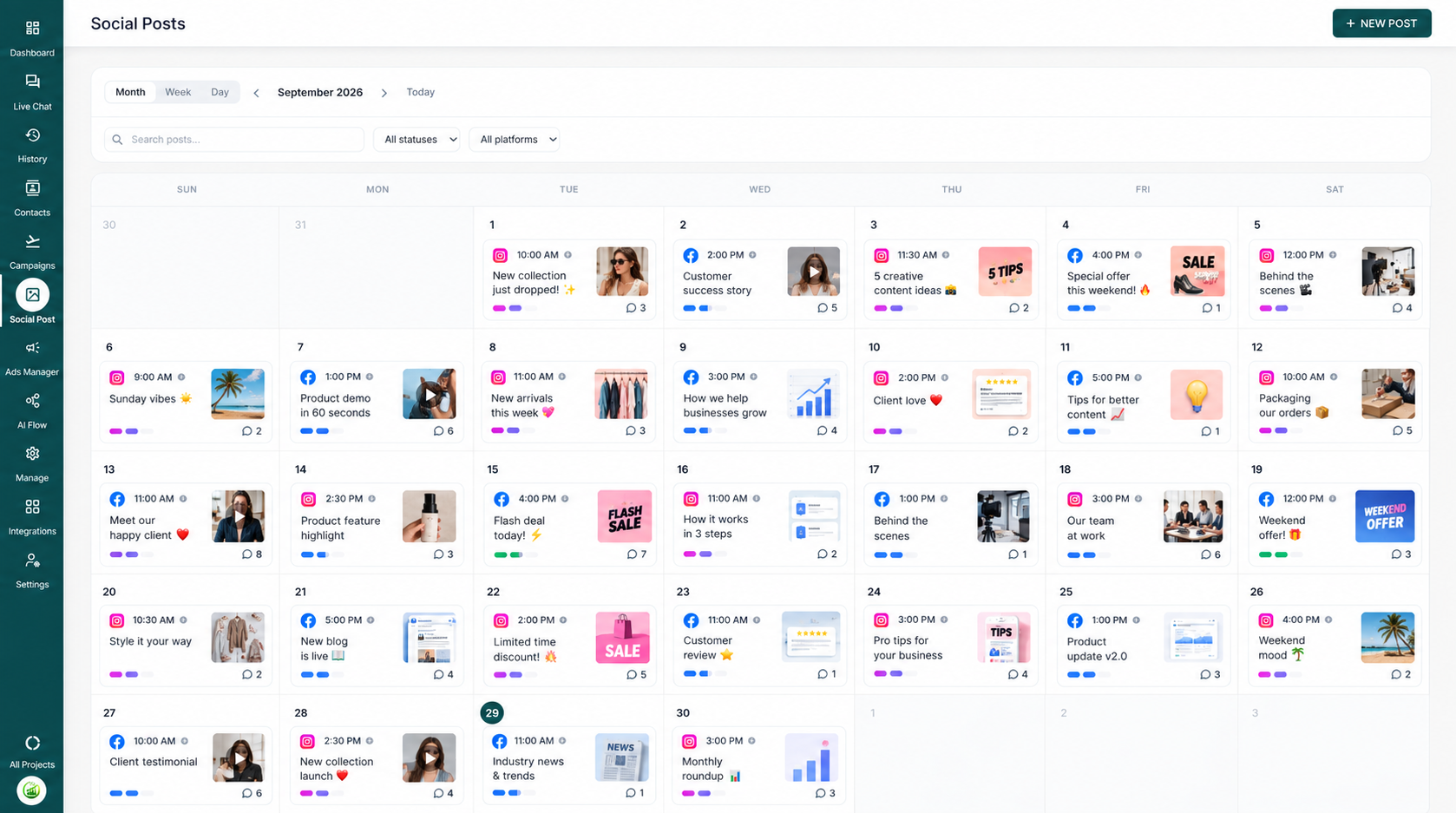Open the Dashboard sidebar icon
This screenshot has height=813, width=1456.
32,29
